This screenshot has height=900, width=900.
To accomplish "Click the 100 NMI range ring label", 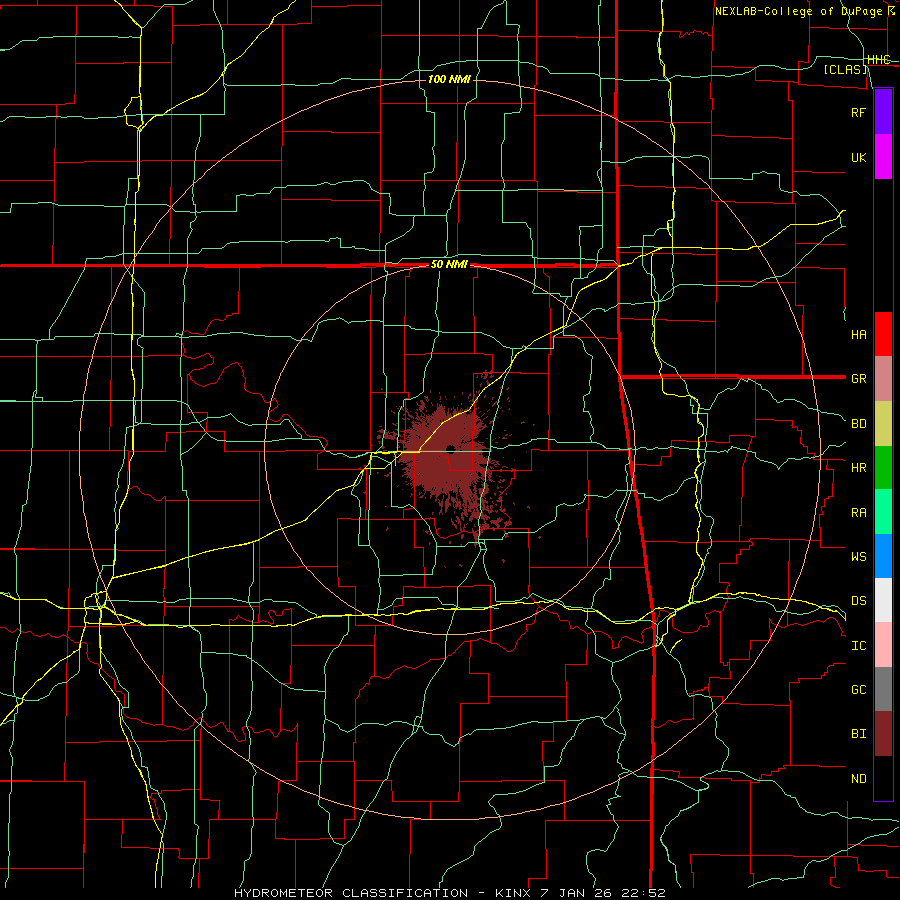I will click(x=449, y=79).
